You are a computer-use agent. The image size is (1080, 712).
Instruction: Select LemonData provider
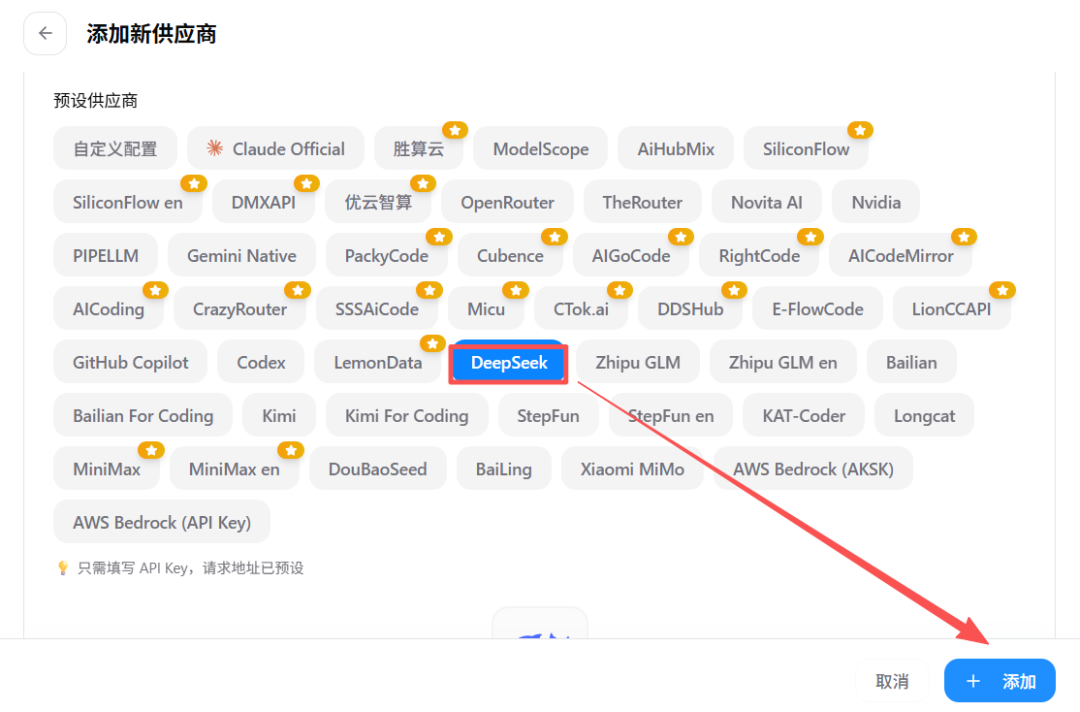(377, 362)
